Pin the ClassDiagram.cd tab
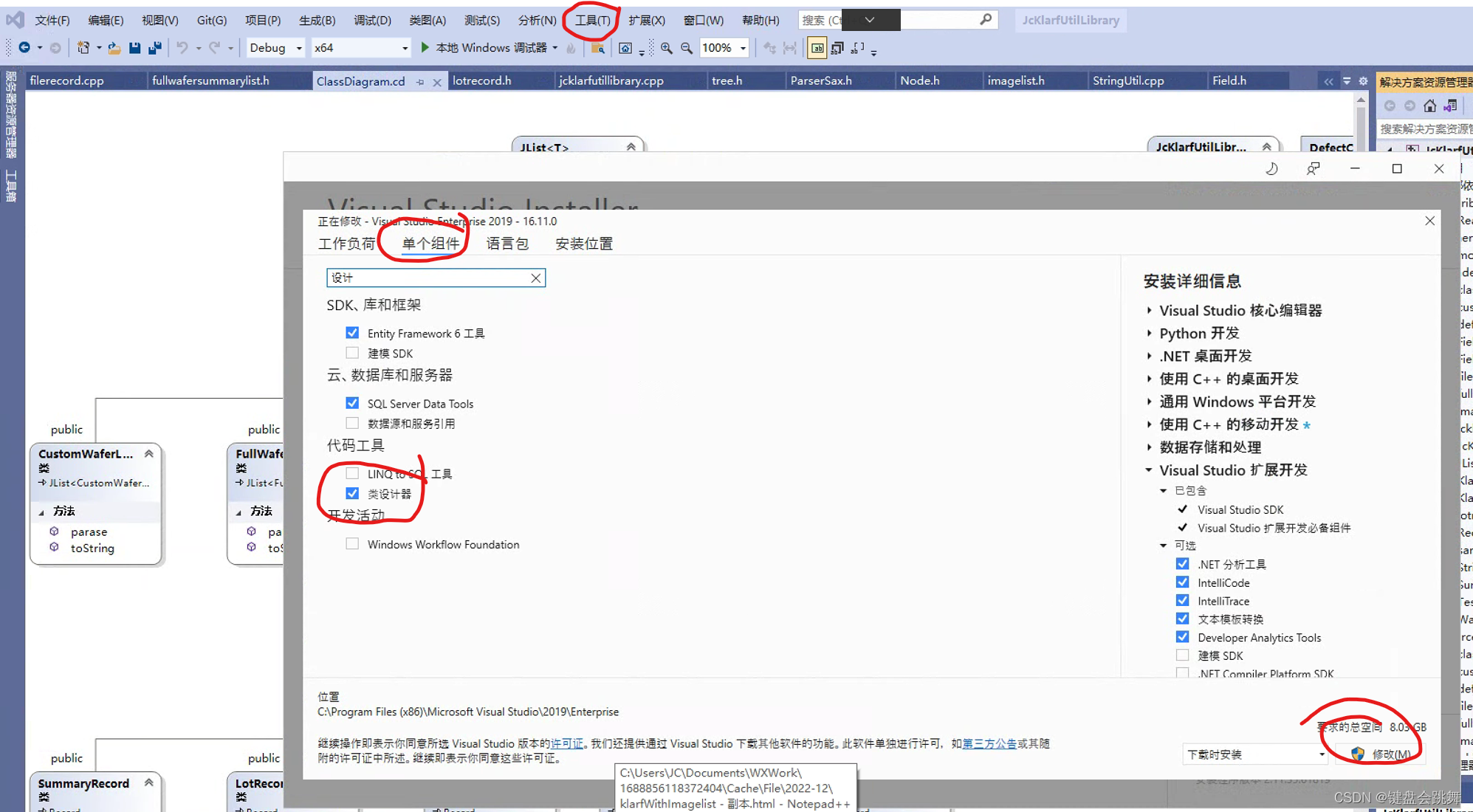The height and width of the screenshot is (812, 1473). 420,82
